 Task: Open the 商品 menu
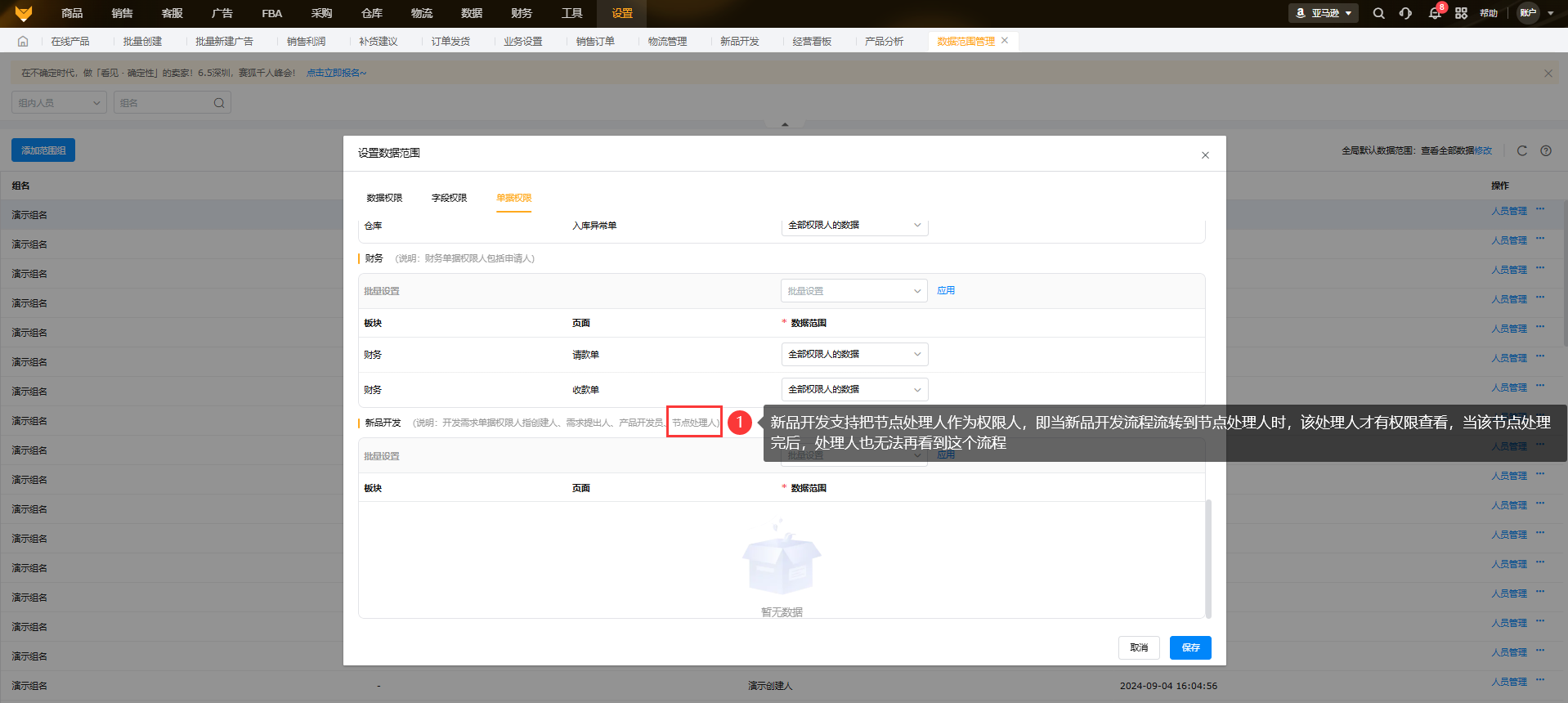(72, 13)
